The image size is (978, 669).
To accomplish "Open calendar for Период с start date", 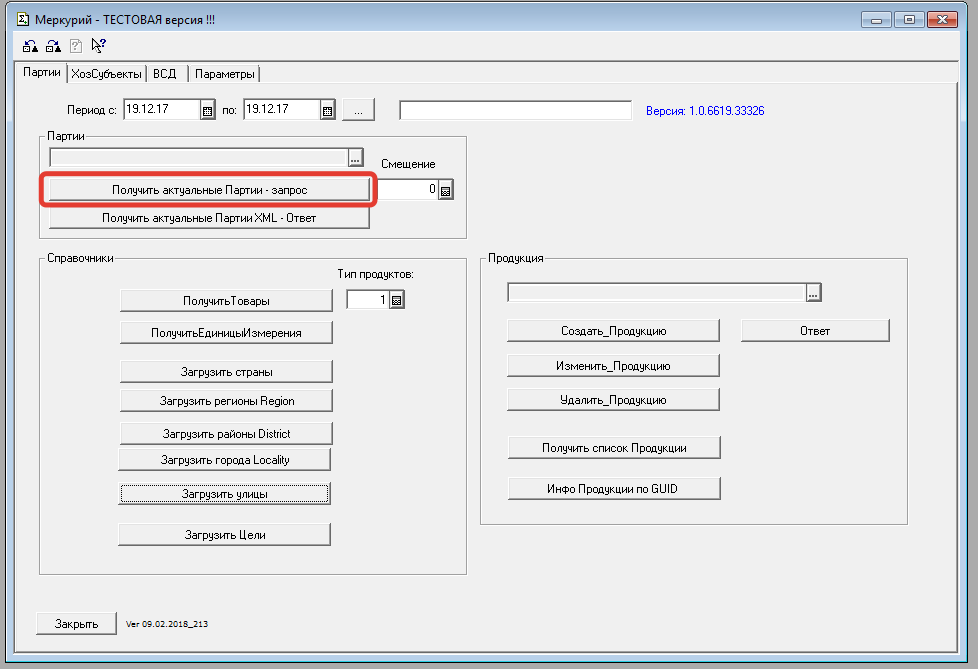I will pyautogui.click(x=207, y=111).
